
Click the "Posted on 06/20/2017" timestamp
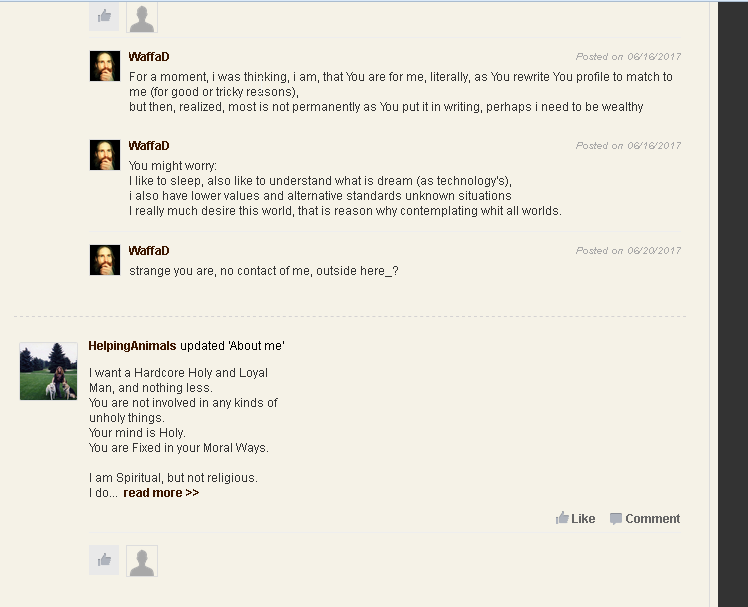(x=628, y=251)
